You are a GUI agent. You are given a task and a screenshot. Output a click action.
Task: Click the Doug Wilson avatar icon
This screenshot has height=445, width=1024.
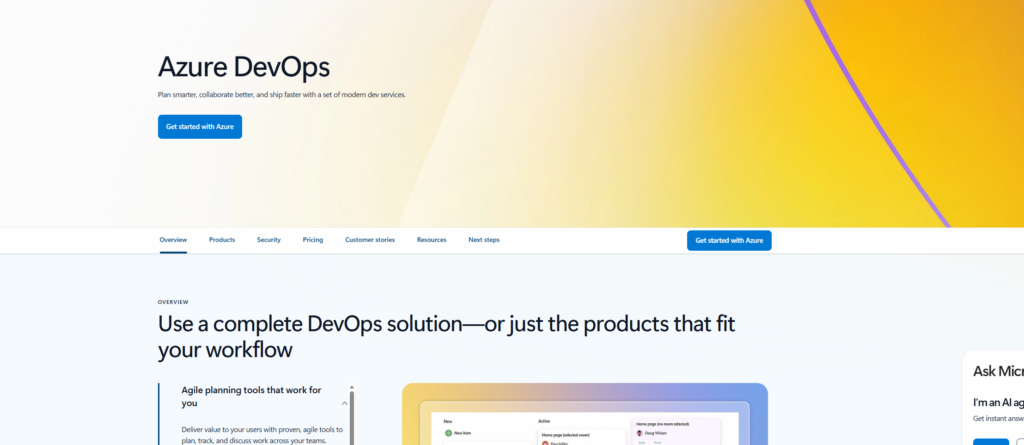tap(640, 433)
